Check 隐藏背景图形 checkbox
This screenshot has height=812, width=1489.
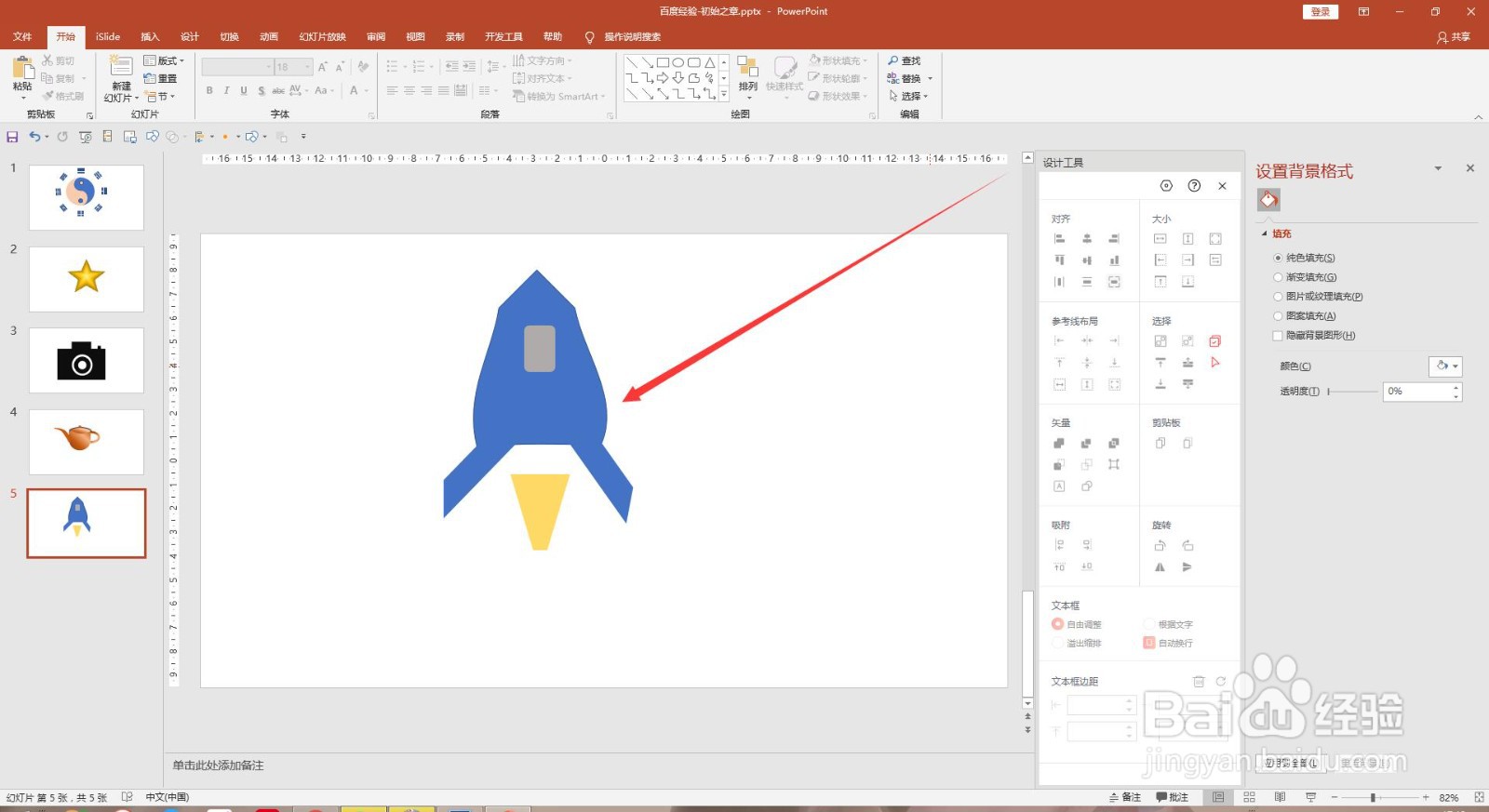1278,336
